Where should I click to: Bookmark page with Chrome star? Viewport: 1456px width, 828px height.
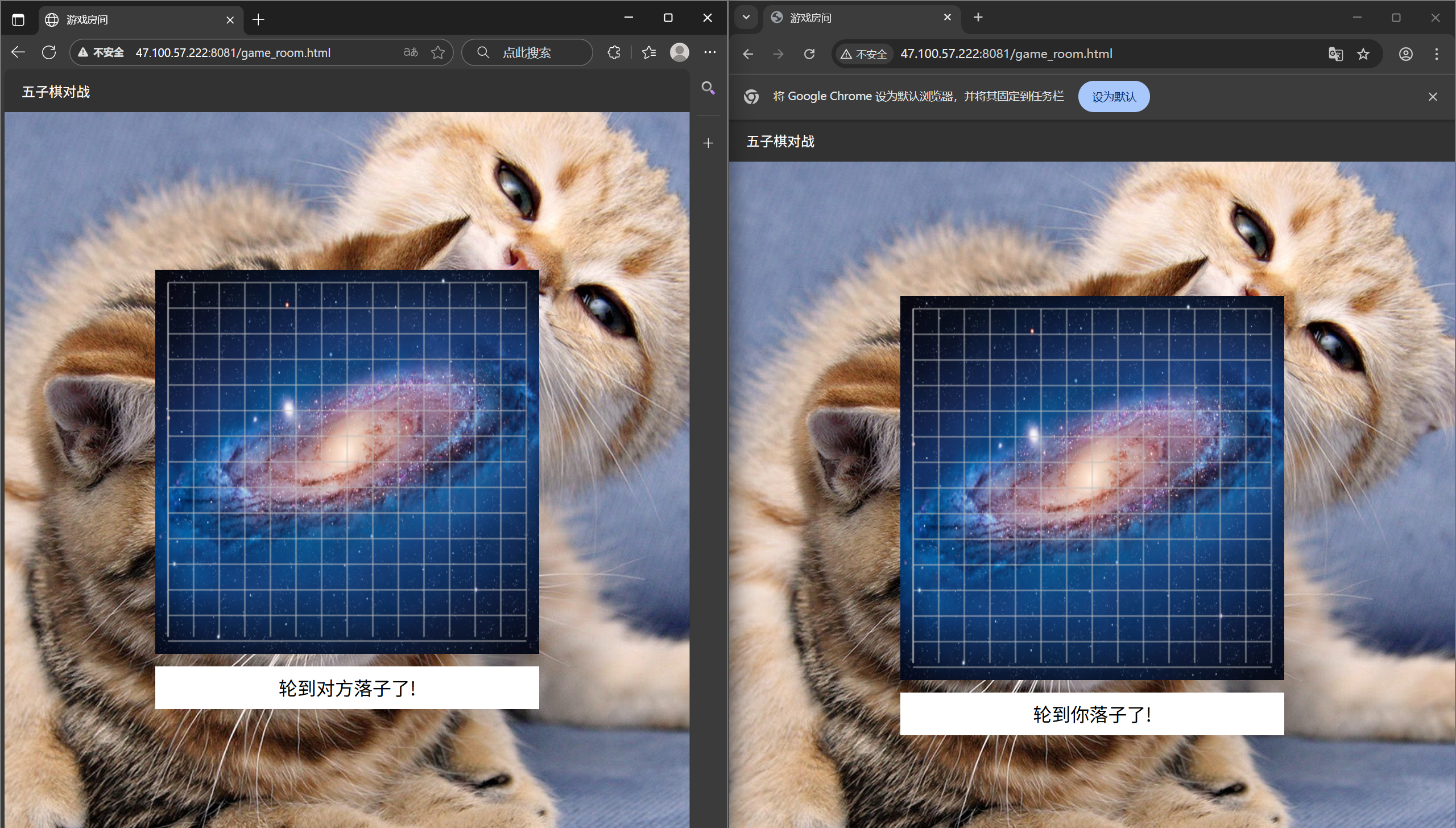[x=1363, y=54]
